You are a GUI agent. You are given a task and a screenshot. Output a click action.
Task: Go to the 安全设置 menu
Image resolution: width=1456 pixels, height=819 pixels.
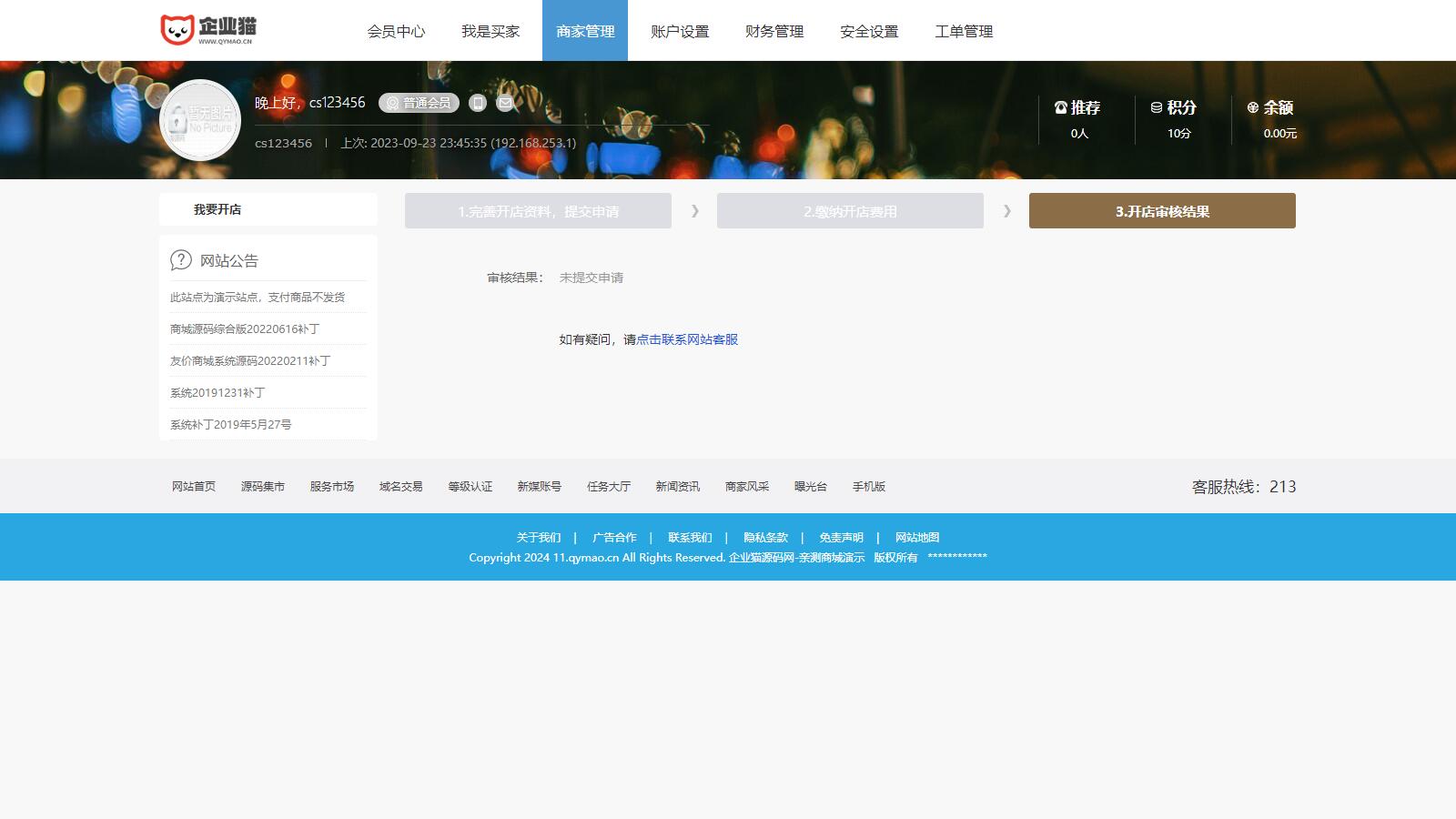[x=869, y=32]
